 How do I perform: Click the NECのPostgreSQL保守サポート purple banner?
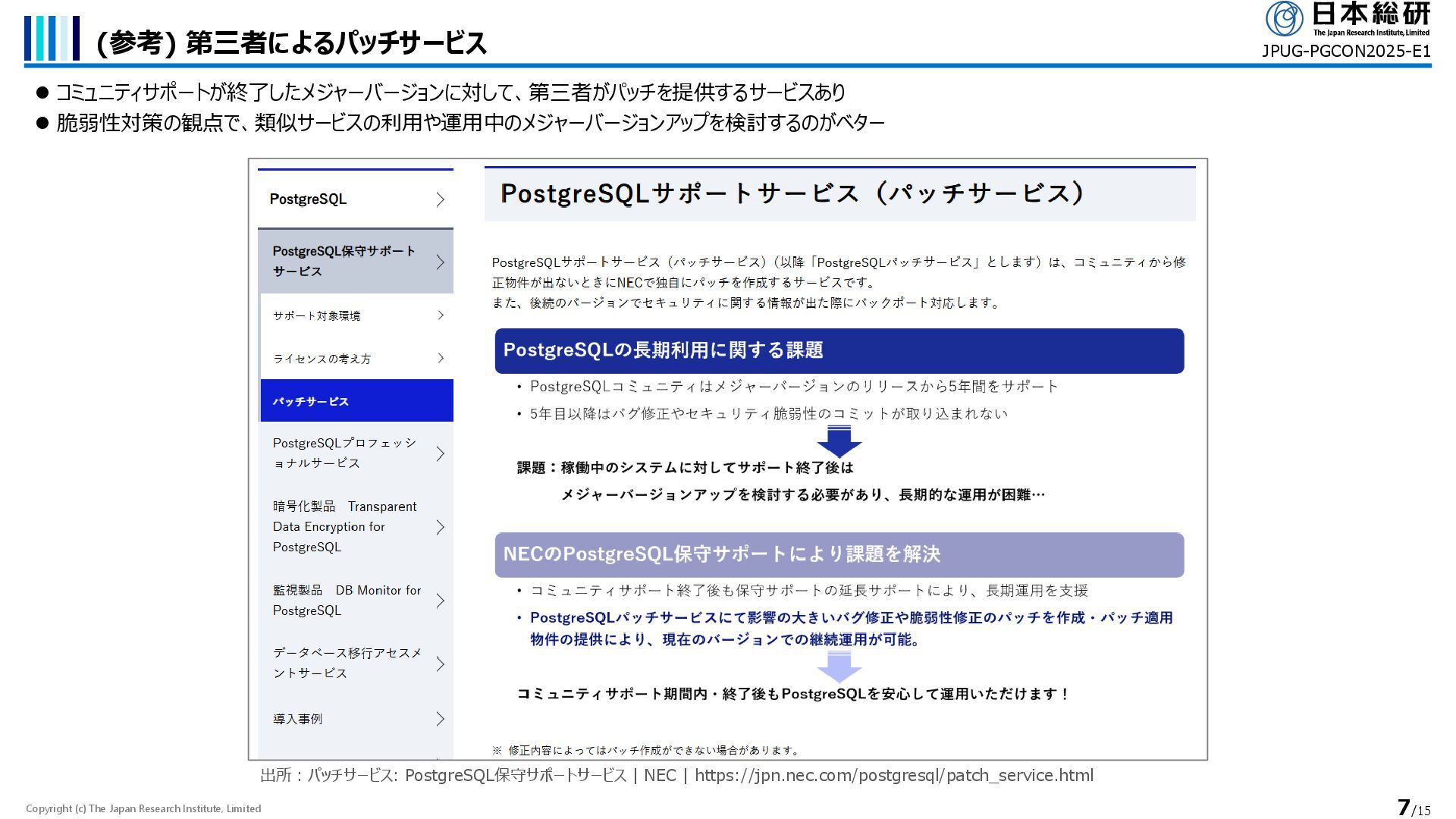(x=839, y=554)
